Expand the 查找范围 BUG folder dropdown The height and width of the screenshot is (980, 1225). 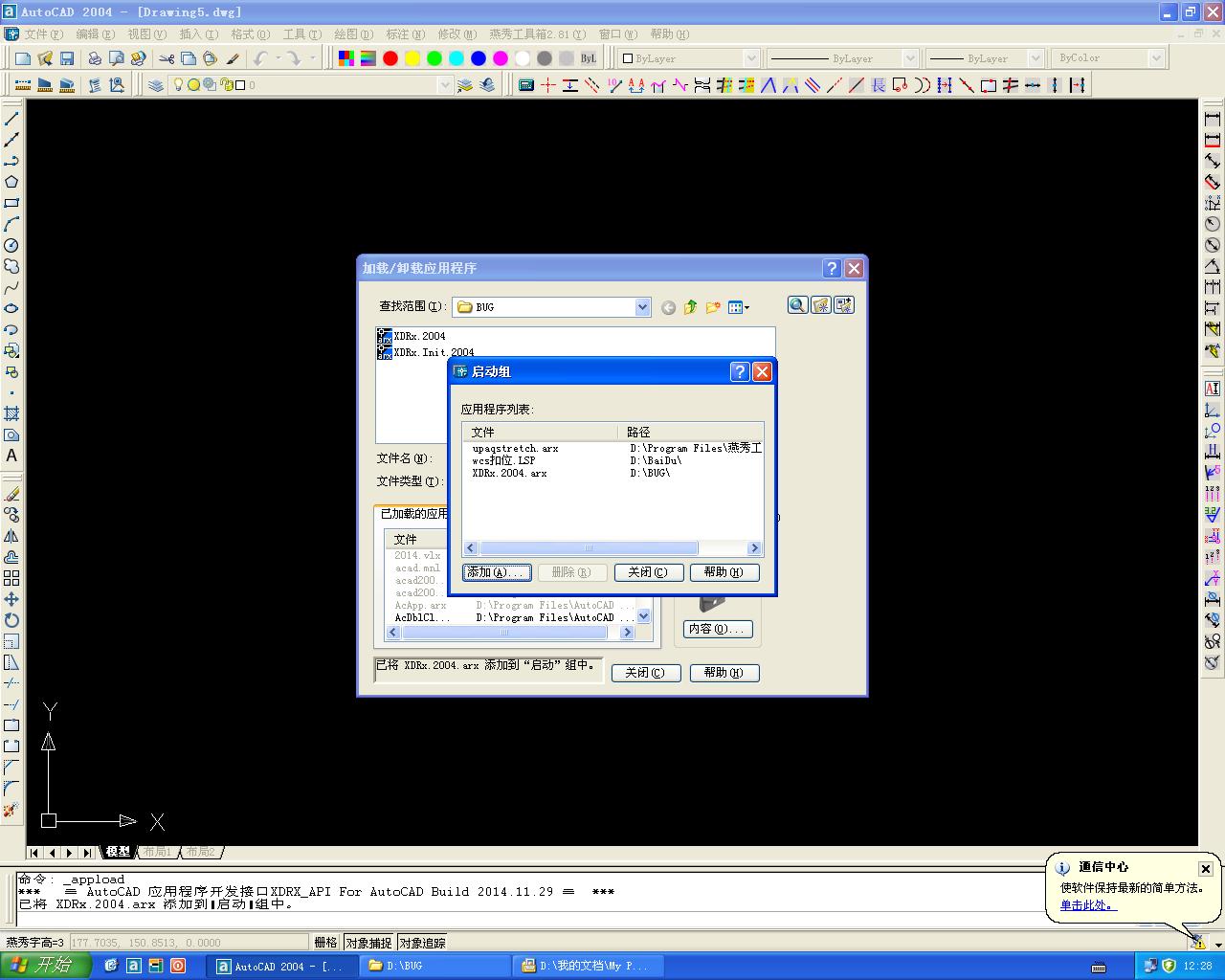pos(642,307)
